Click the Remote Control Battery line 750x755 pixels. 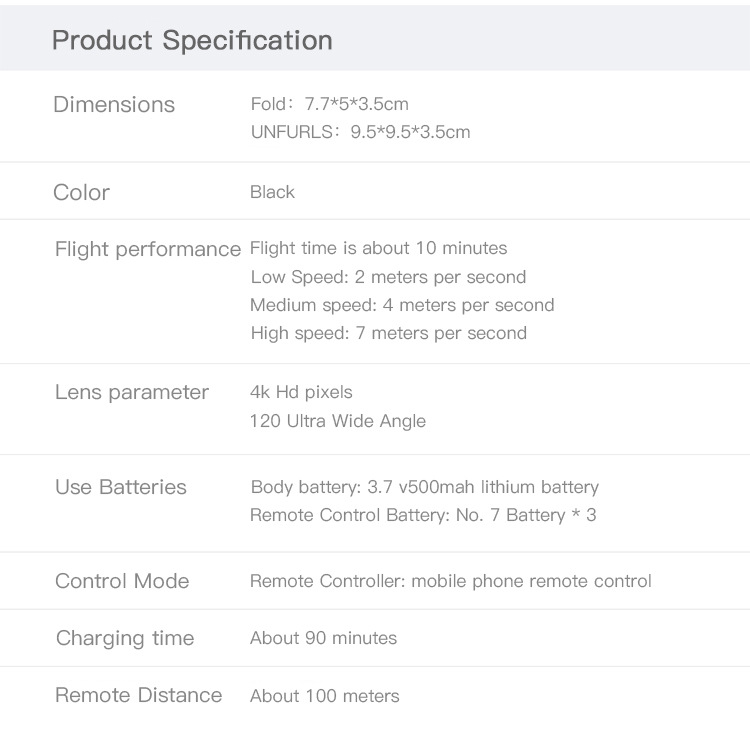[x=423, y=516]
